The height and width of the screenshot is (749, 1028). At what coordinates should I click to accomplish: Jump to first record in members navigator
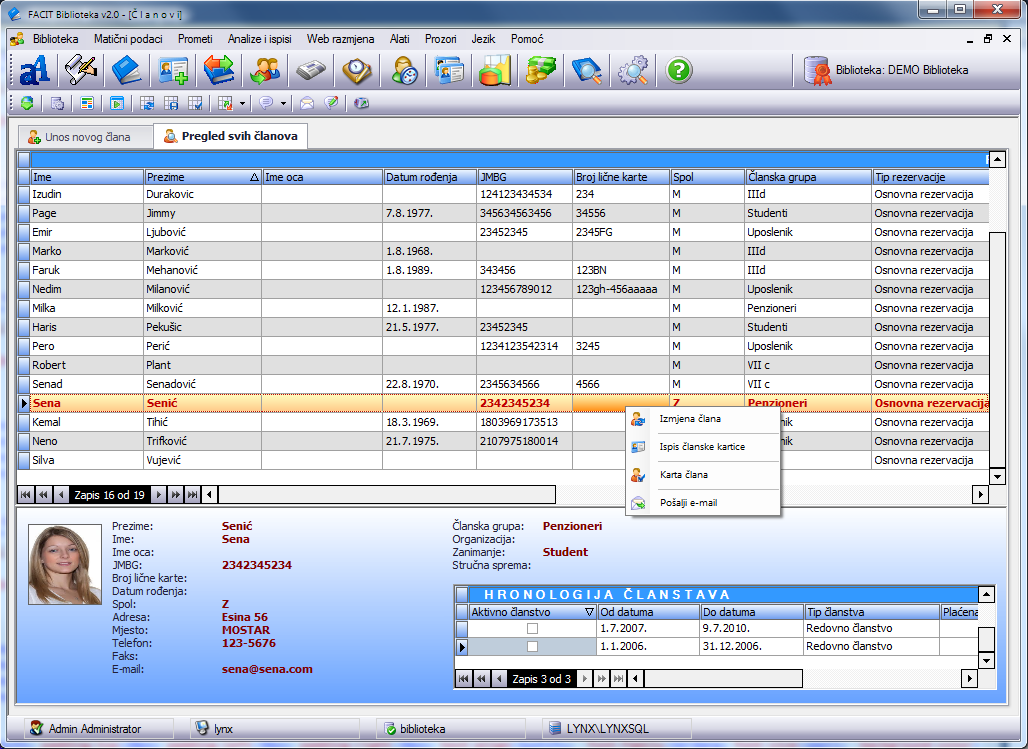click(x=25, y=495)
